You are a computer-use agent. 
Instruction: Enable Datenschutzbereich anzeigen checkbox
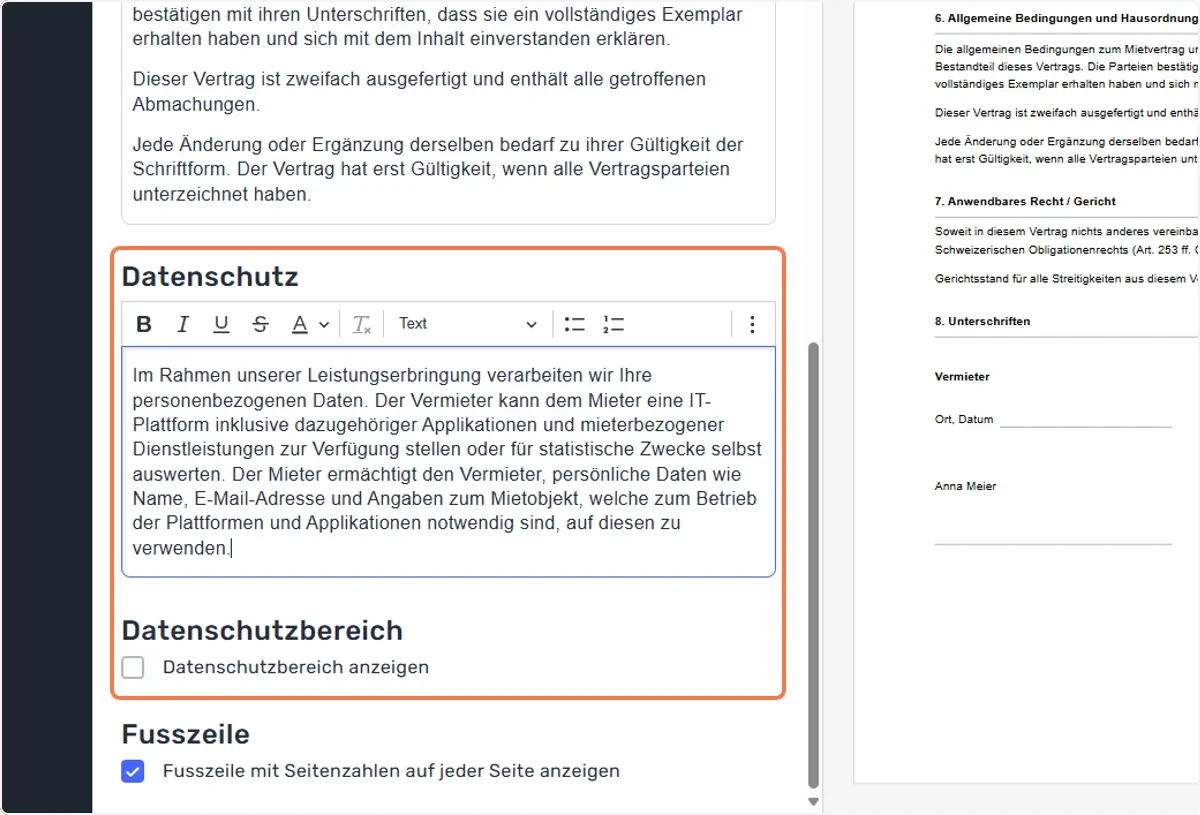(x=133, y=667)
